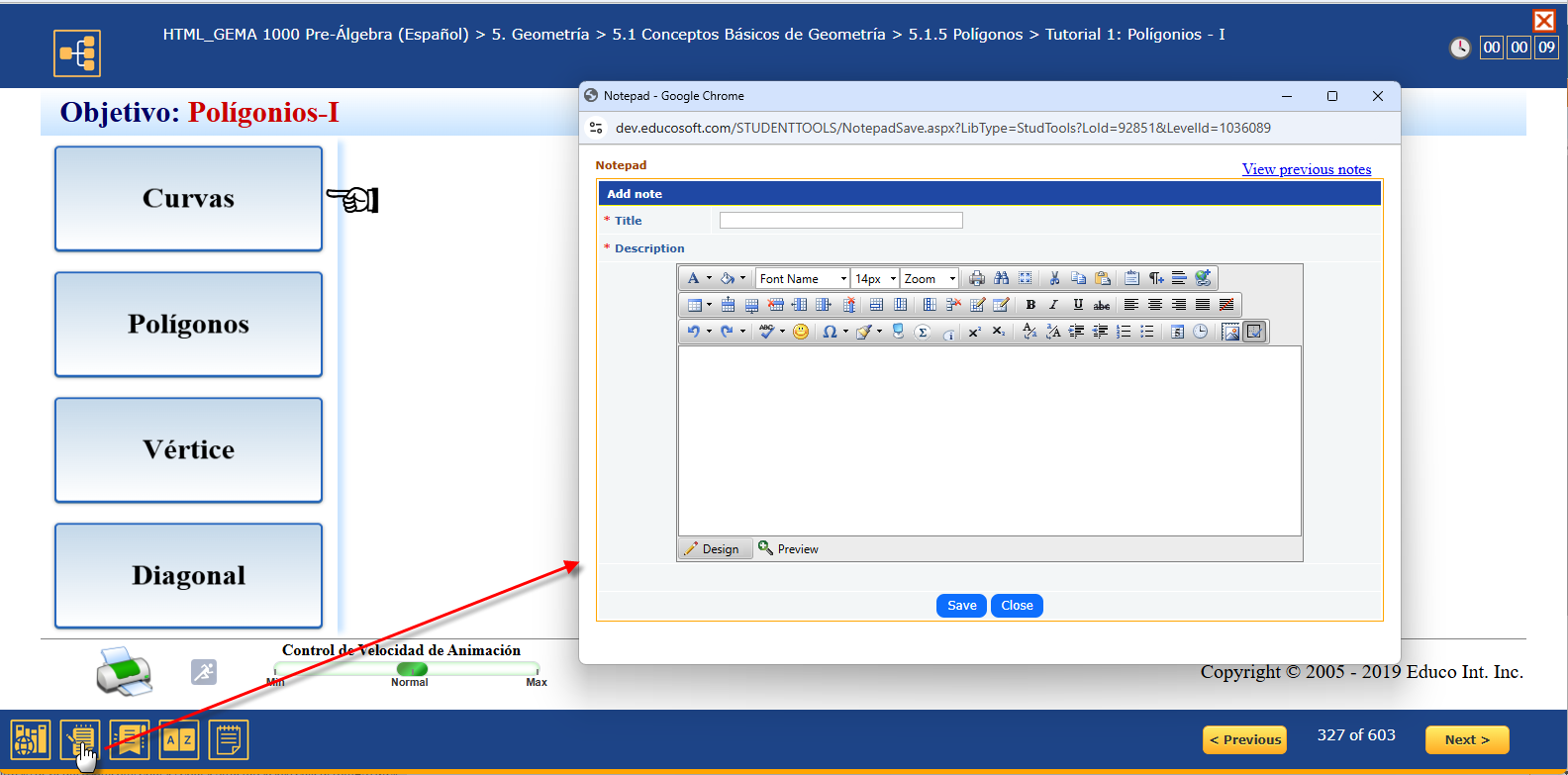Viewport: 1568px width, 775px height.
Task: Open the Zoom dropdown
Action: (x=930, y=279)
